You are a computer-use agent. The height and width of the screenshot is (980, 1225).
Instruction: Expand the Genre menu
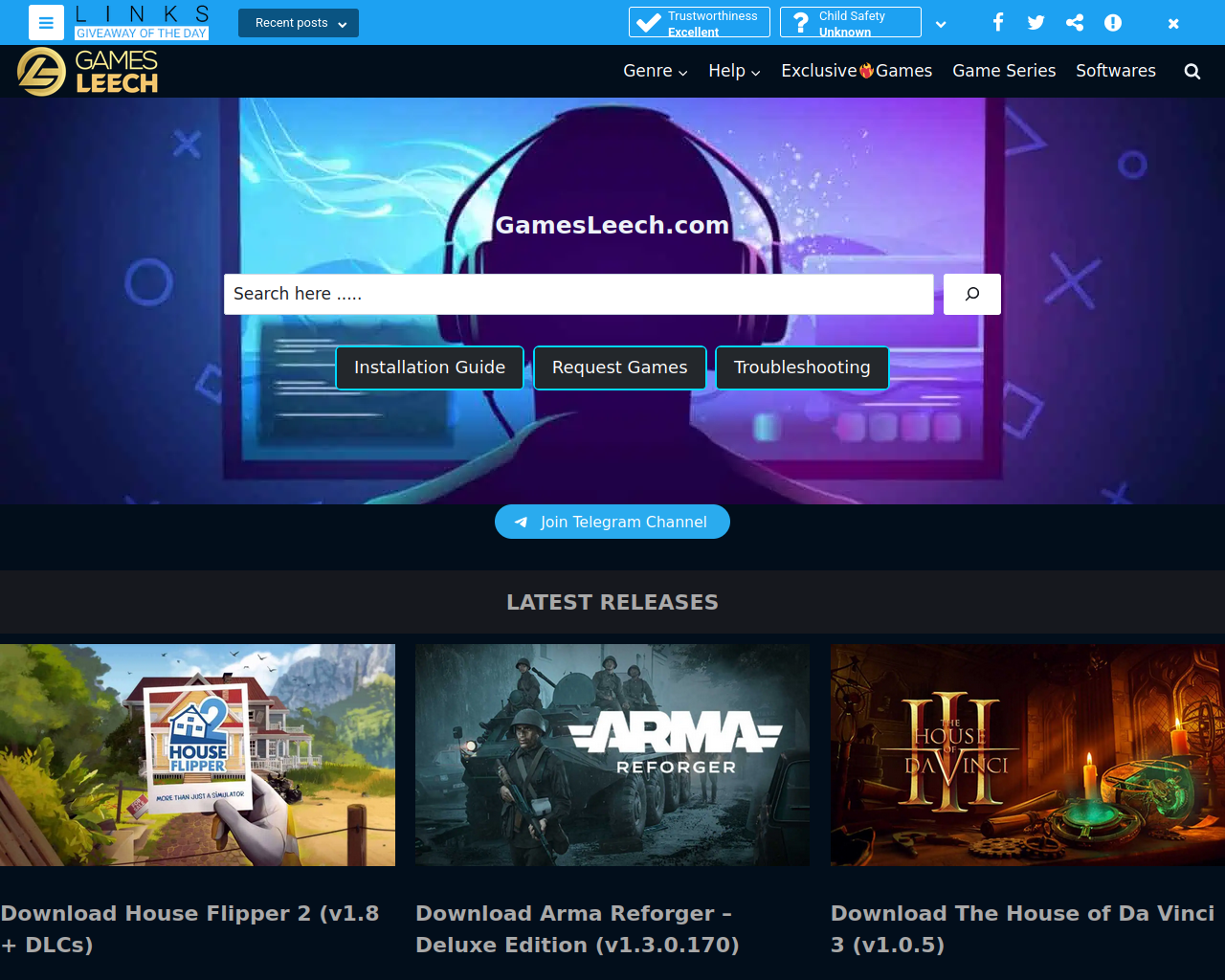[656, 71]
